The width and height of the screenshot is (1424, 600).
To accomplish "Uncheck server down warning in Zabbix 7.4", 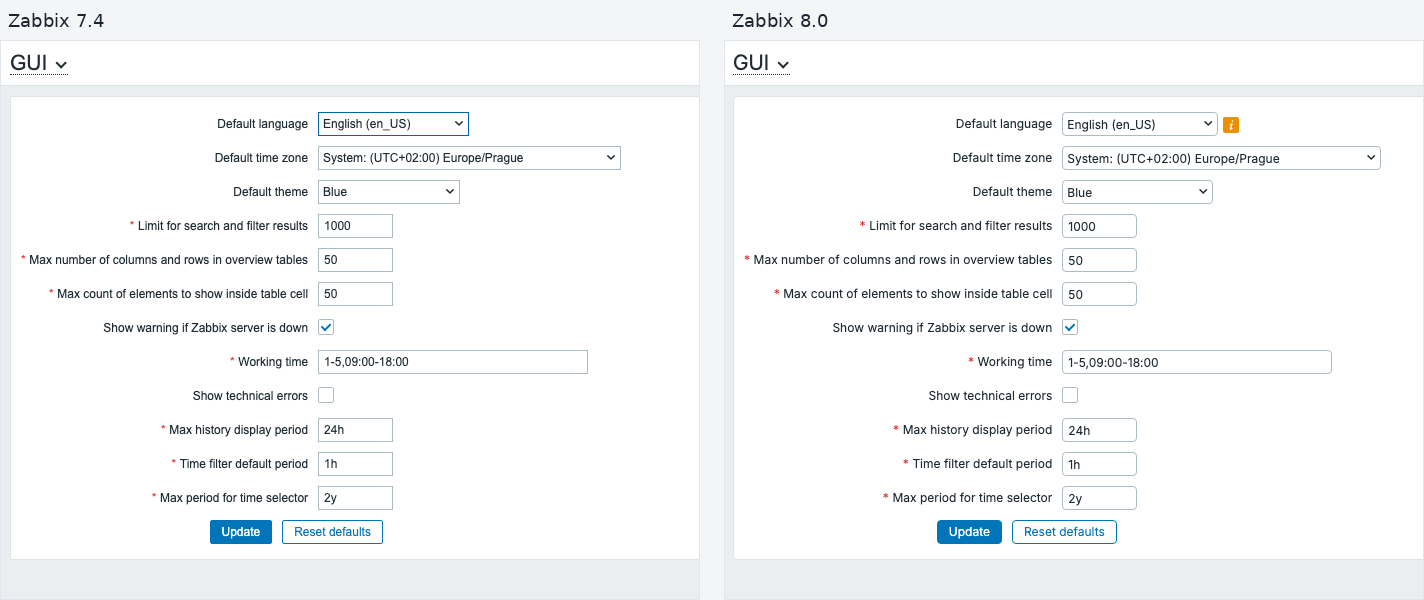I will 326,327.
